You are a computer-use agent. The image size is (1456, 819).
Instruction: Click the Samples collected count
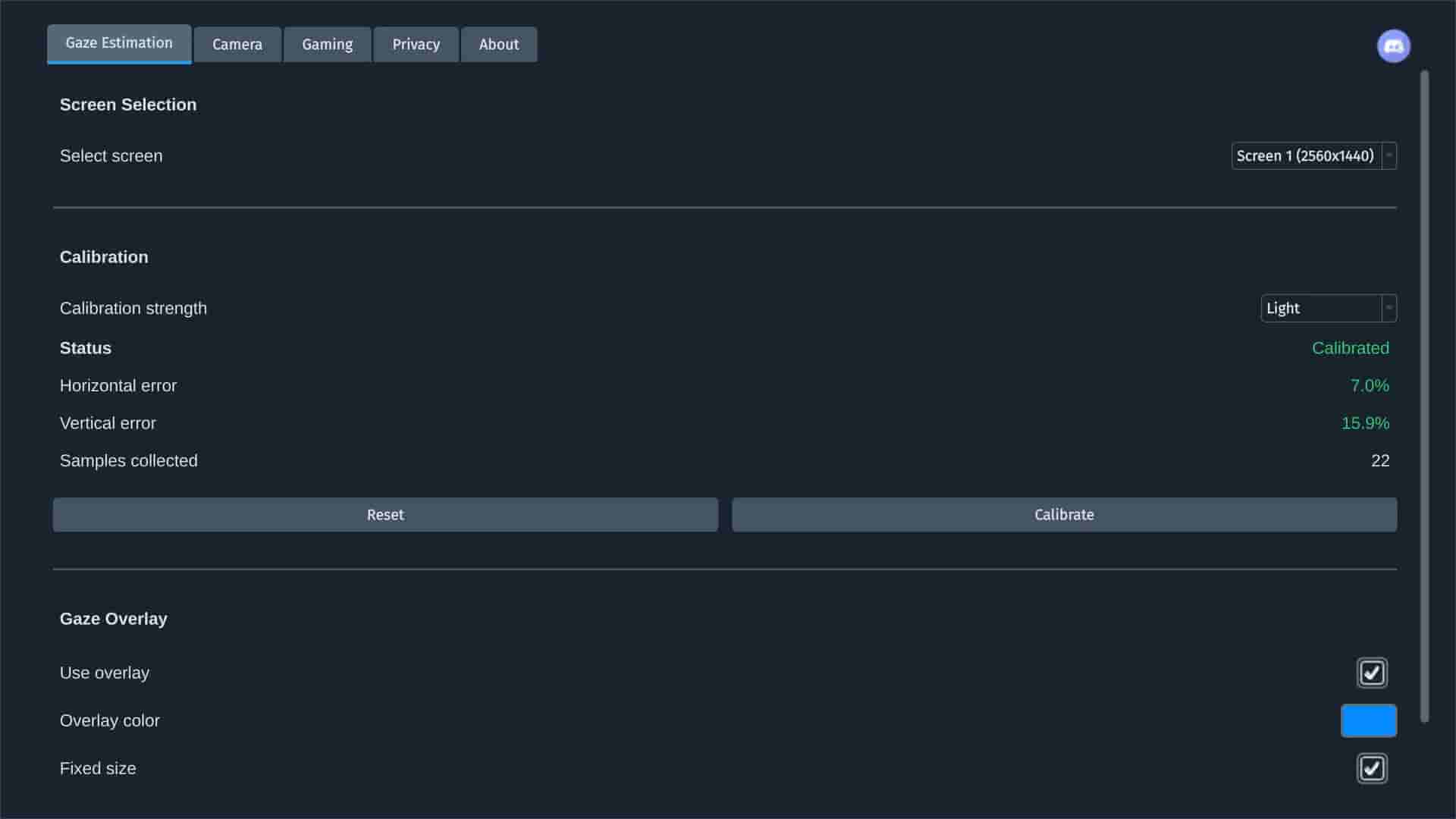click(x=1379, y=460)
